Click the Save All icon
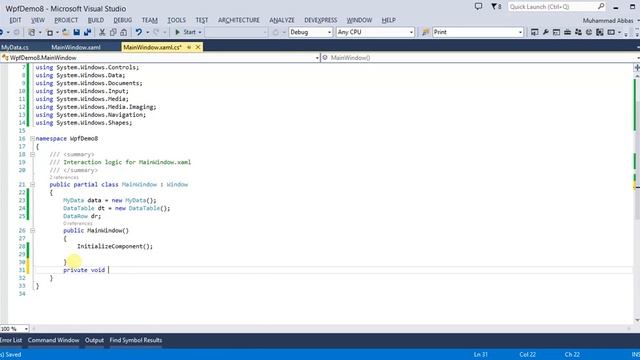Image resolution: width=640 pixels, height=360 pixels. [x=87, y=32]
